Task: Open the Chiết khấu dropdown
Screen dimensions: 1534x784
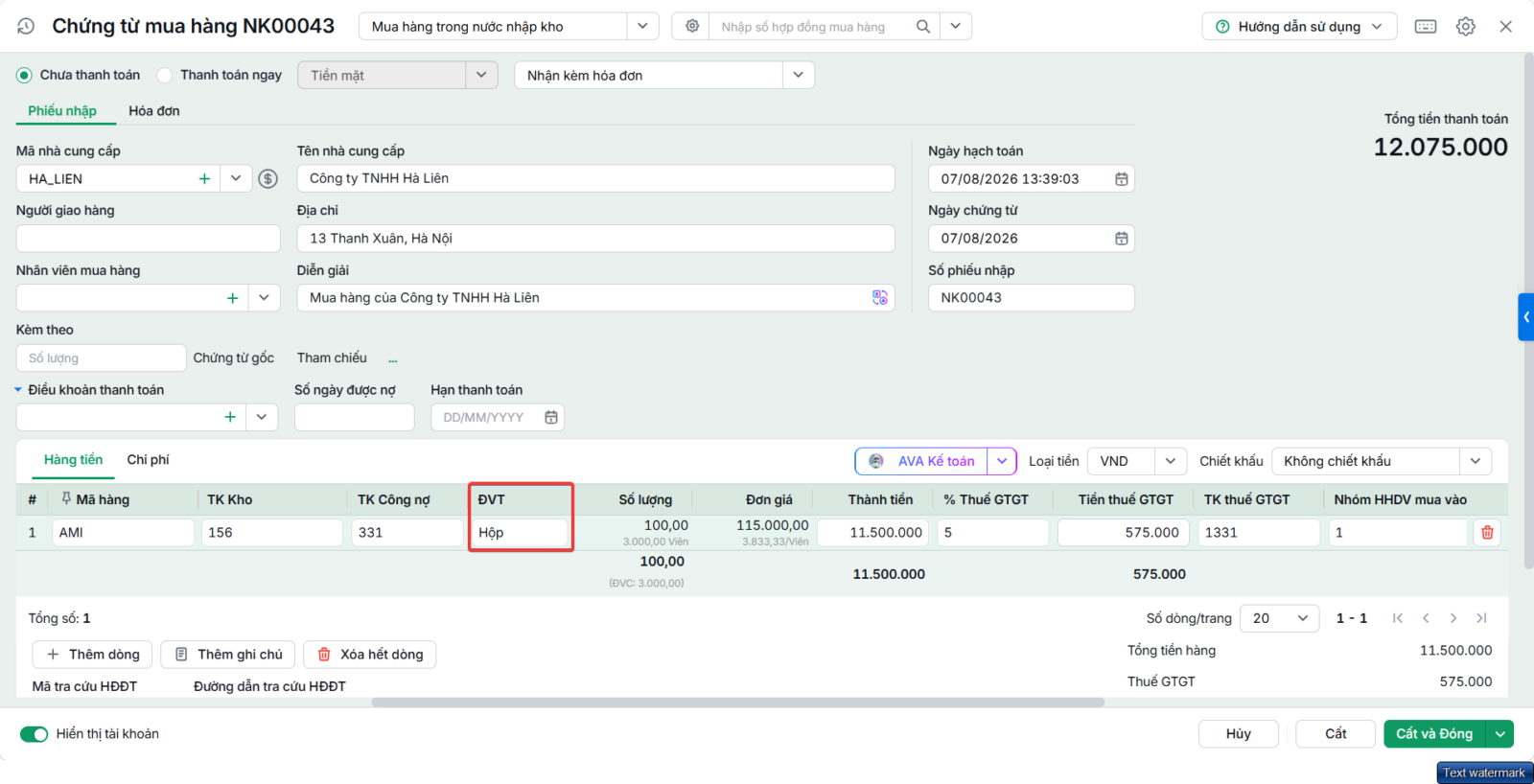Action: click(1475, 461)
